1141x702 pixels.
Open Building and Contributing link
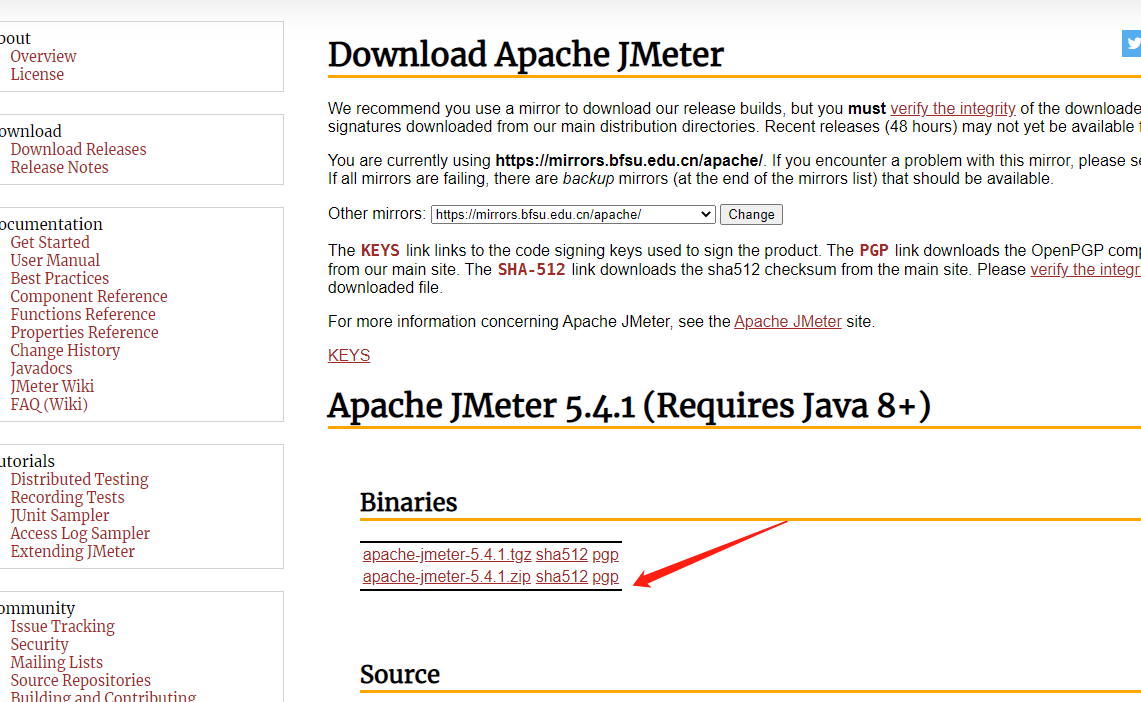point(103,696)
